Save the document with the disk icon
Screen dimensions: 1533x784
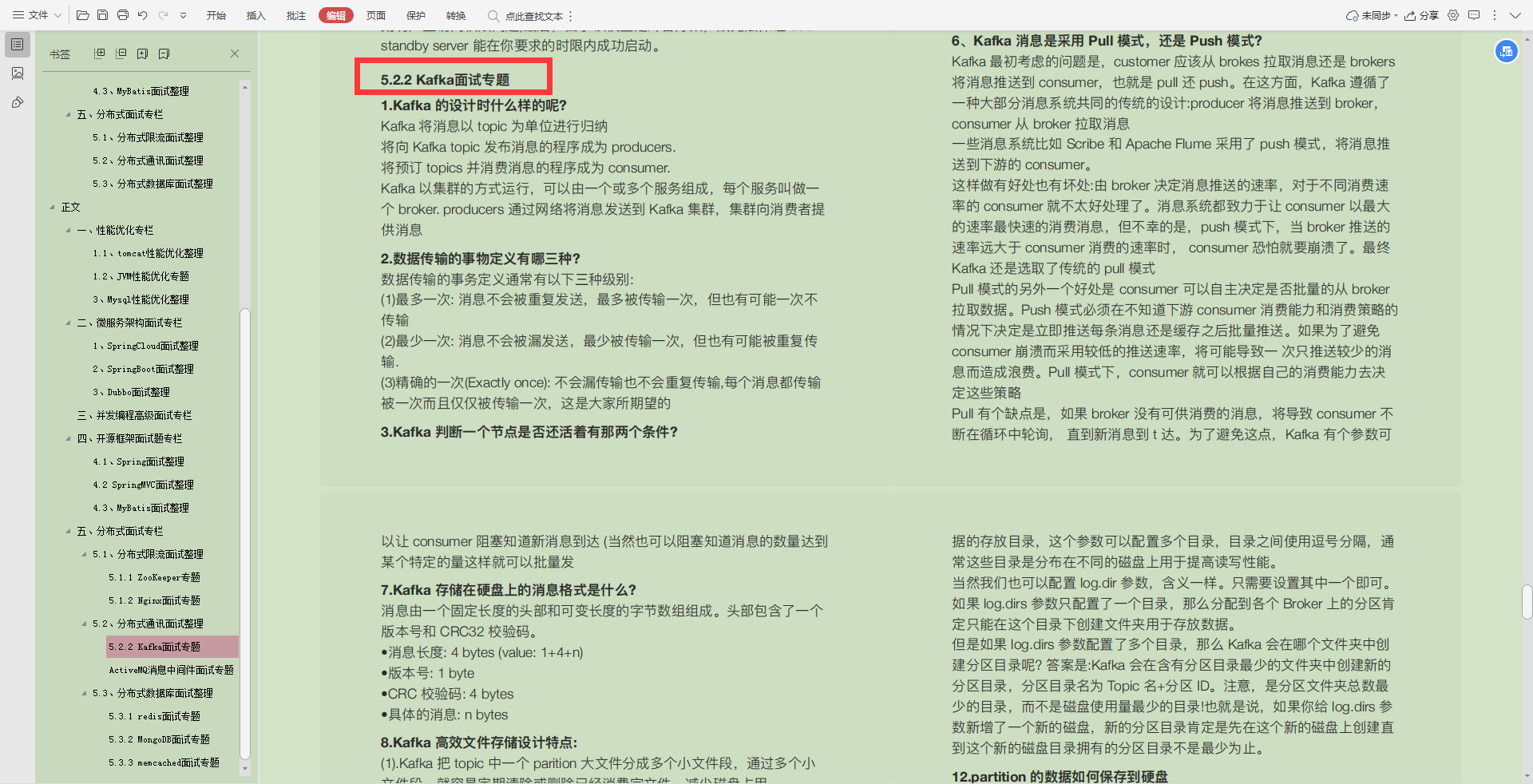(x=103, y=15)
